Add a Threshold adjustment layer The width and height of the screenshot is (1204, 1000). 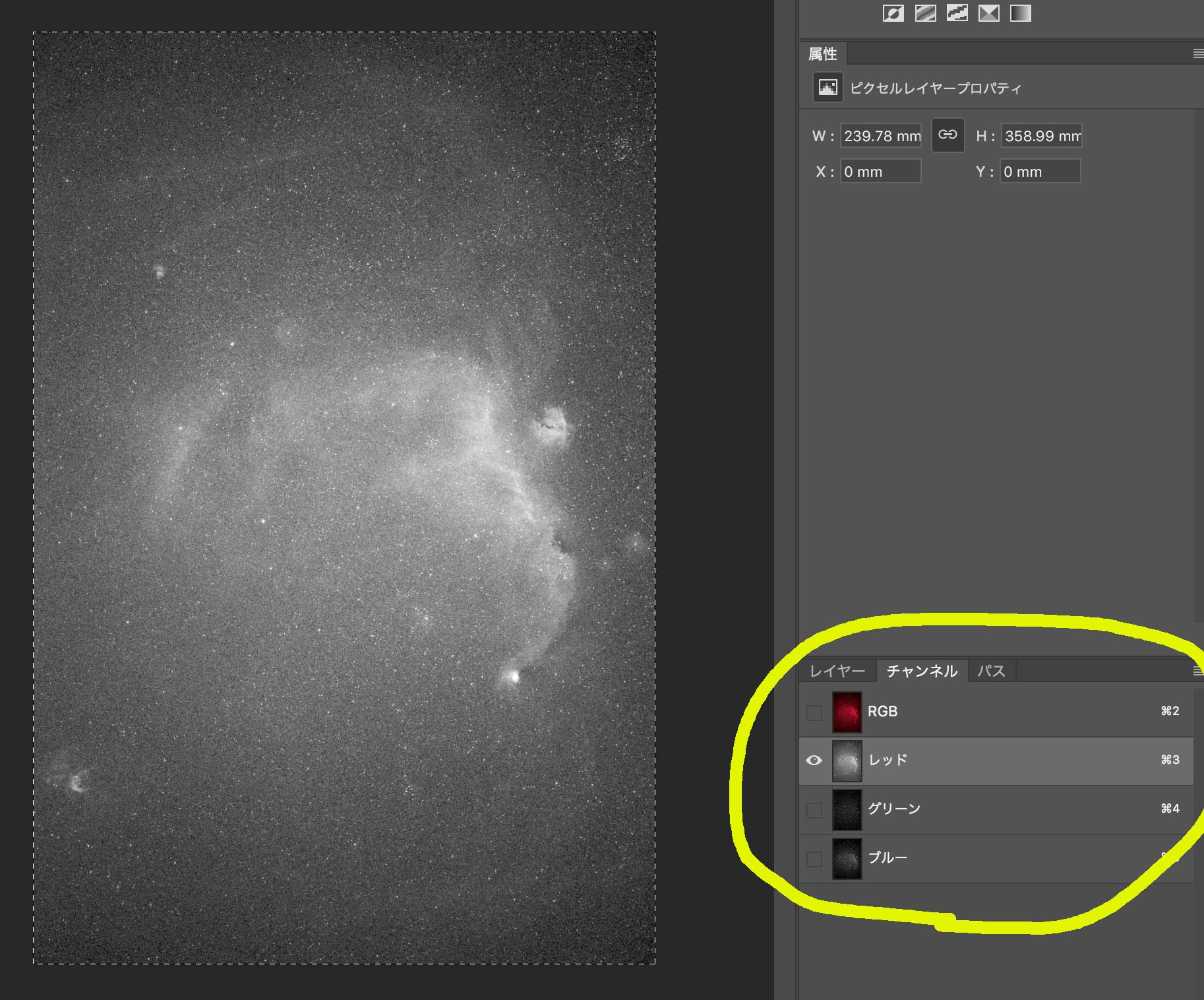957,13
